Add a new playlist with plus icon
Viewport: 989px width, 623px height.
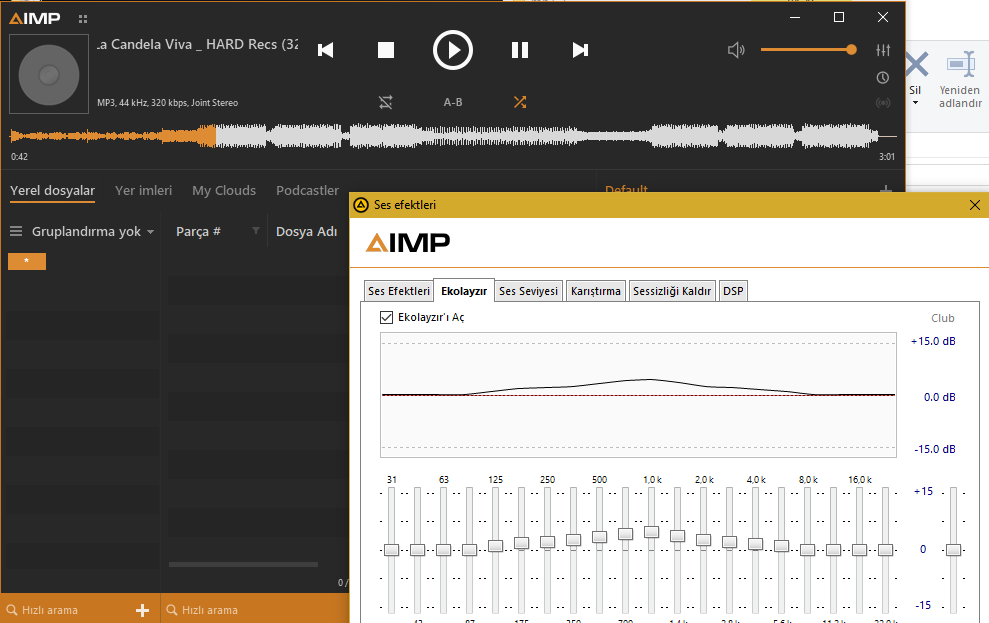click(886, 189)
